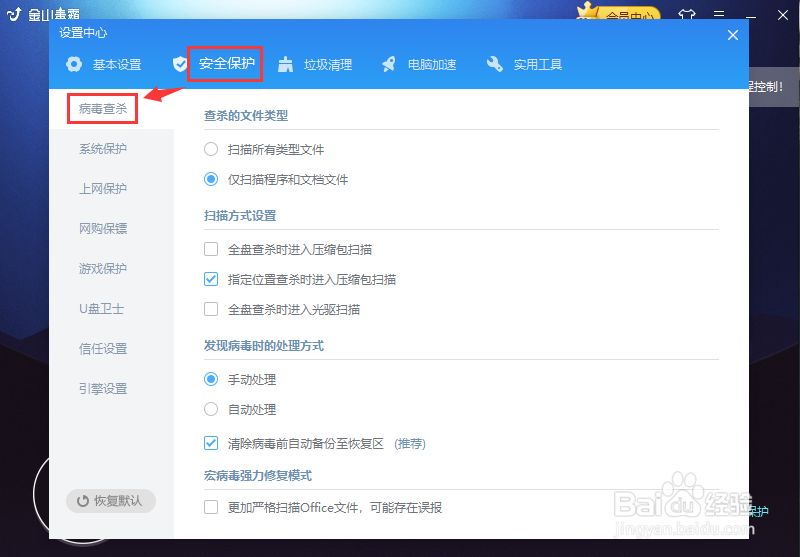
Task: Go to 网购保镖 in sidebar
Action: pyautogui.click(x=103, y=229)
